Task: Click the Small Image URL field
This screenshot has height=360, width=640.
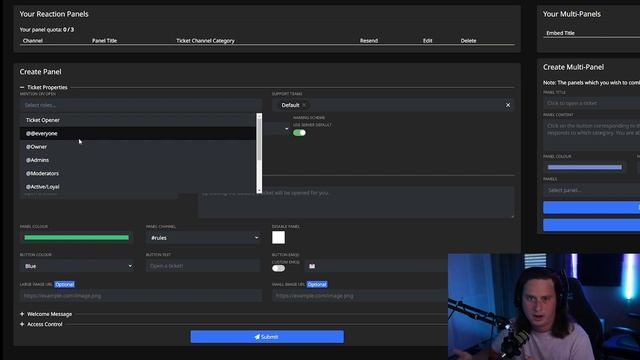Action: coord(360,296)
